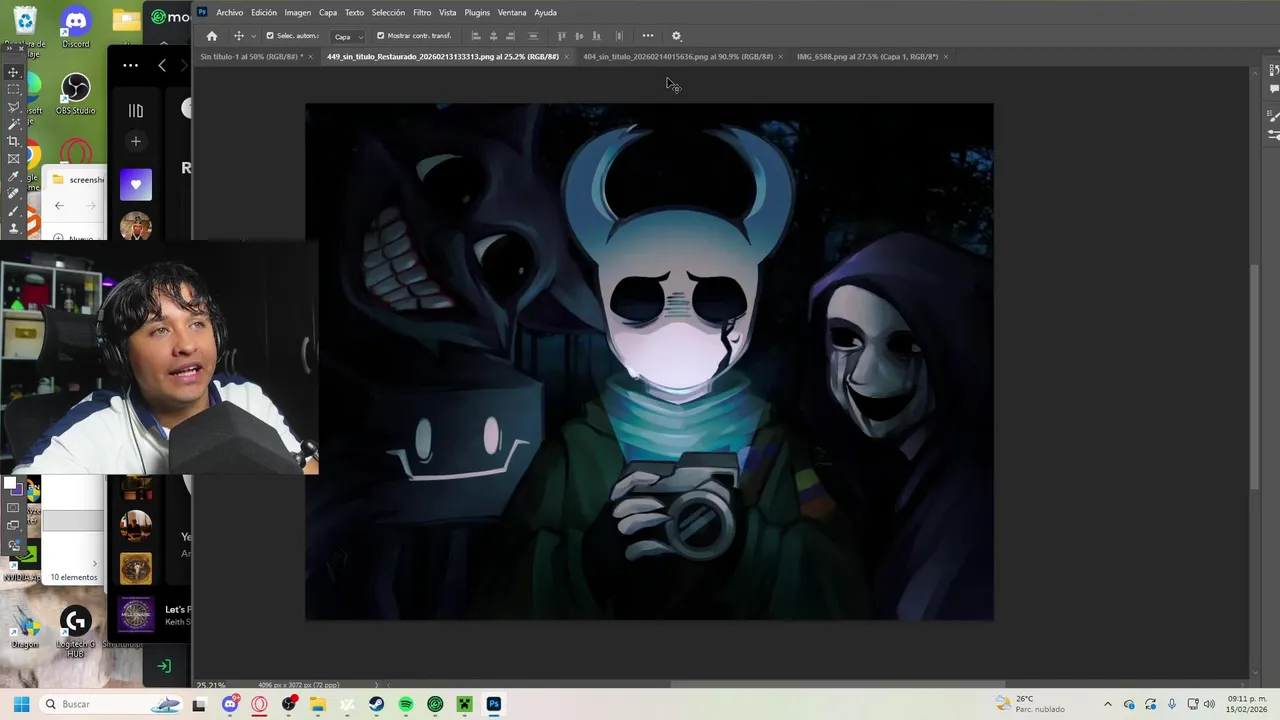Align right edges in options bar
Image resolution: width=1280 pixels, height=720 pixels.
tap(510, 36)
